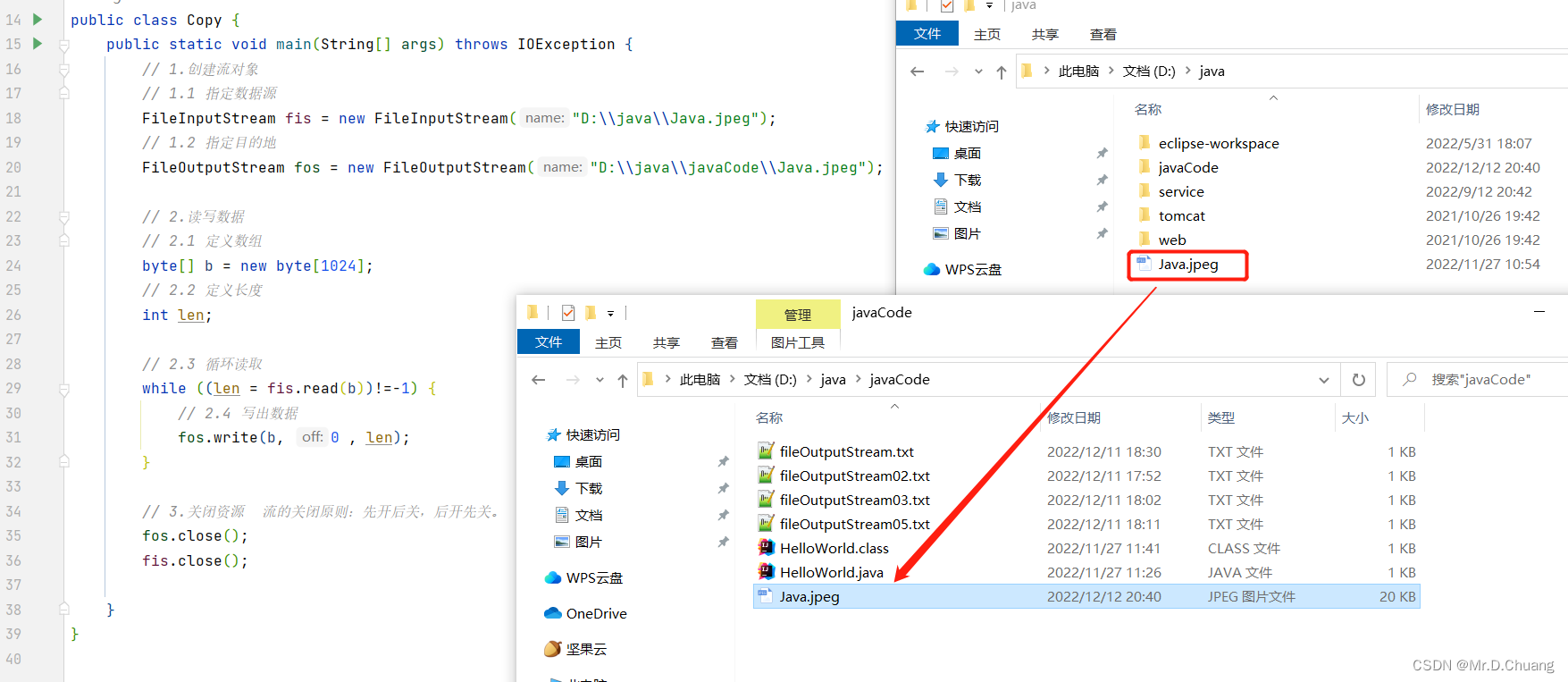Select 桌面 in java window sidebar
The width and height of the screenshot is (1568, 682).
tap(957, 153)
